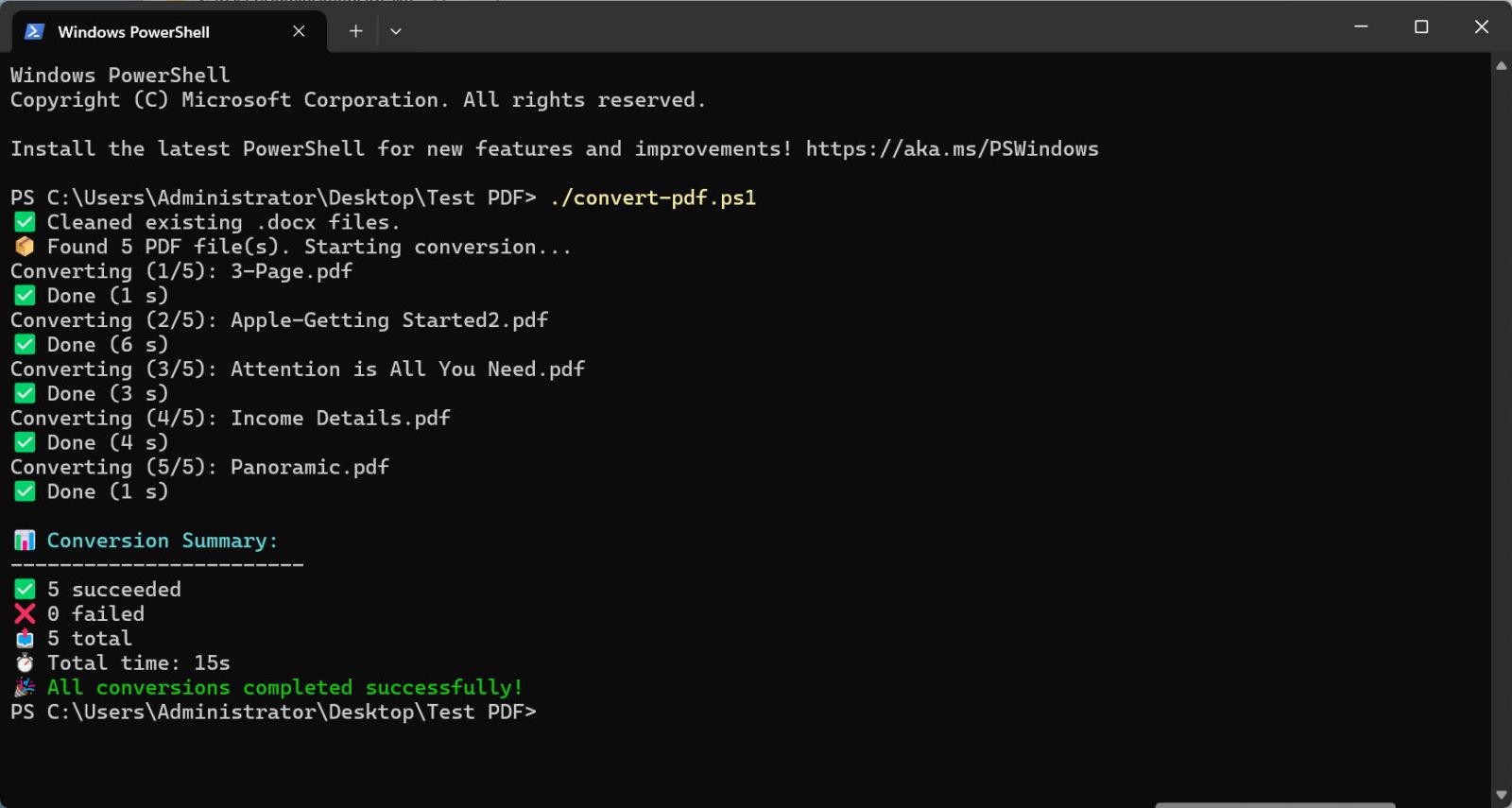
Task: Open the https://aka.ms/PSWindows link
Action: [952, 149]
